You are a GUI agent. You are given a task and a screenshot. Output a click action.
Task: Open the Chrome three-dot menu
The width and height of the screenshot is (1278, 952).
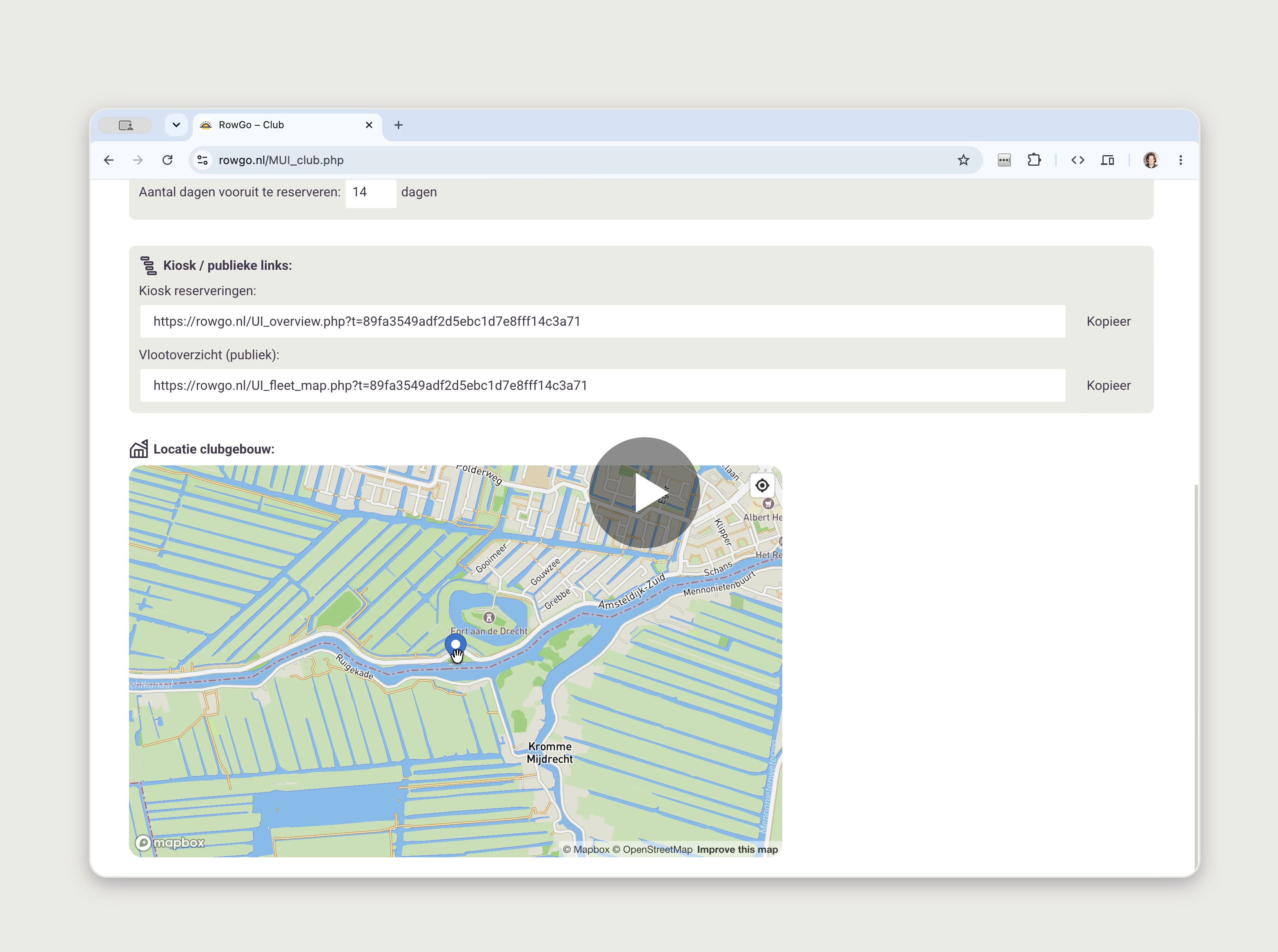click(1180, 160)
